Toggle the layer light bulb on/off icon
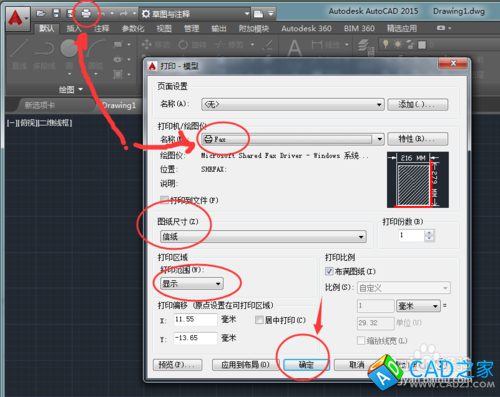This screenshot has height=397, width=500. tap(386, 44)
